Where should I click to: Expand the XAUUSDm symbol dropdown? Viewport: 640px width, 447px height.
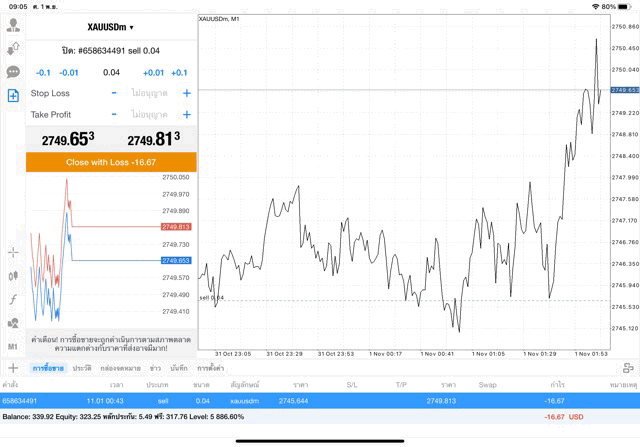pos(110,27)
